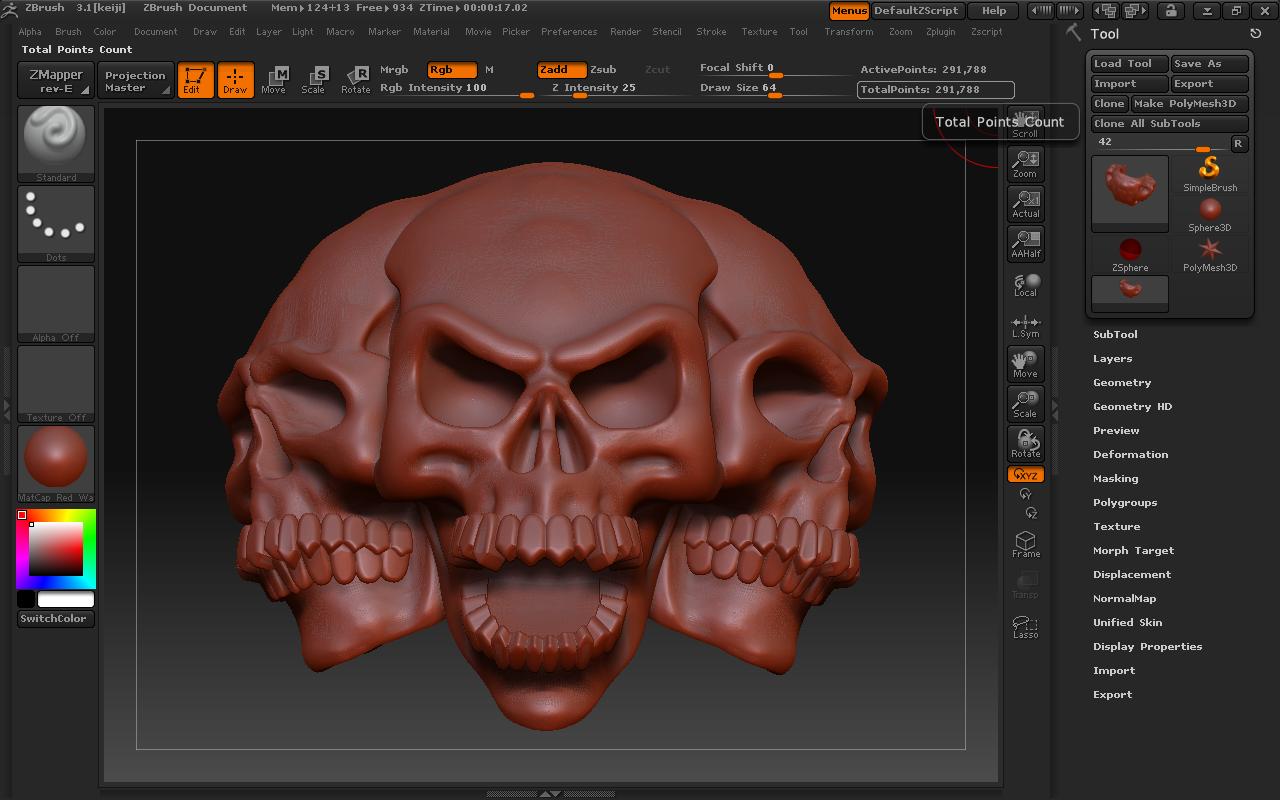Select the SimpleBrush tool
The height and width of the screenshot is (800, 1280).
click(x=1210, y=173)
